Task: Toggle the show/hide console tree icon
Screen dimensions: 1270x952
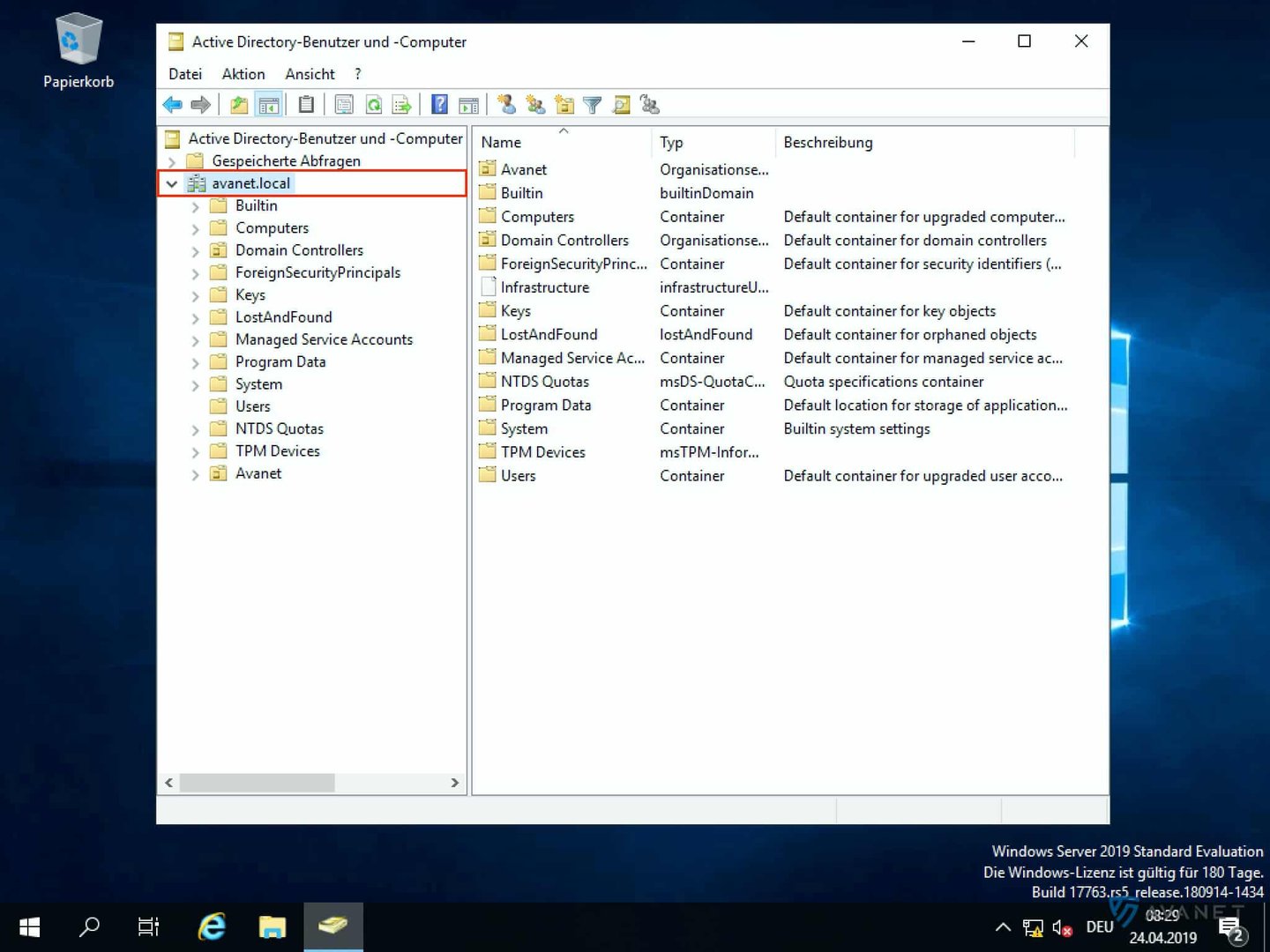Action: pos(268,105)
